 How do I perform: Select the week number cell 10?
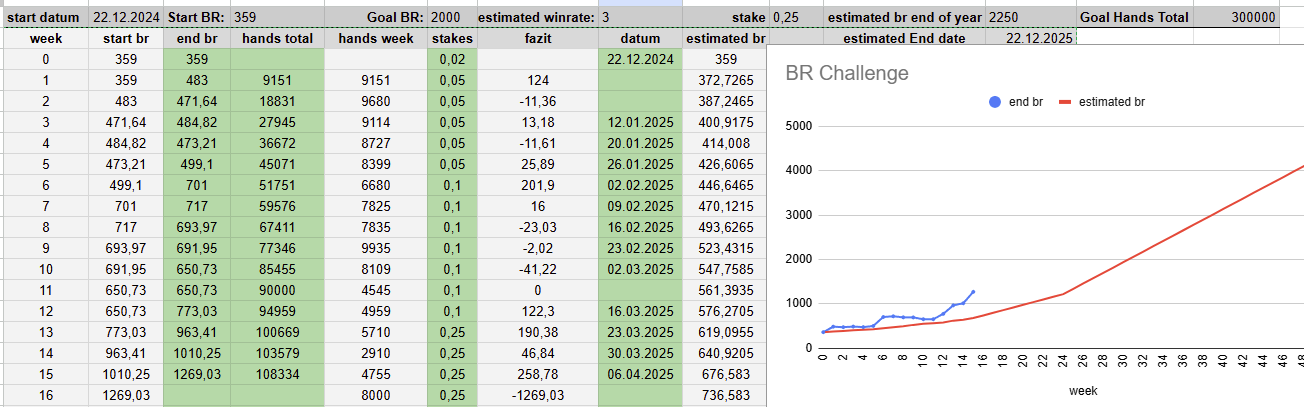[46, 269]
